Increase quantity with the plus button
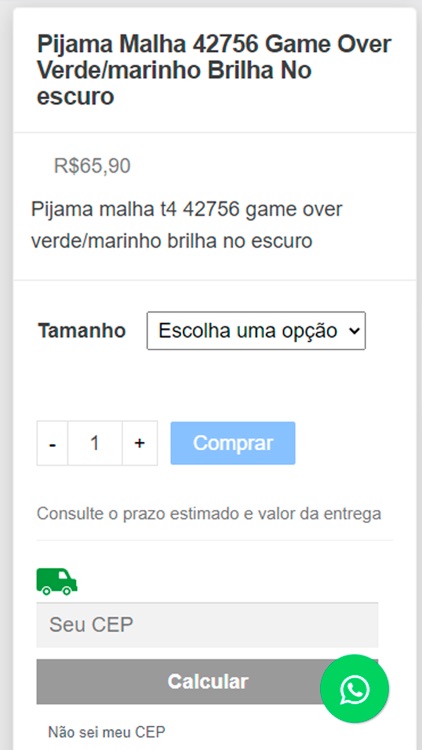 (140, 443)
